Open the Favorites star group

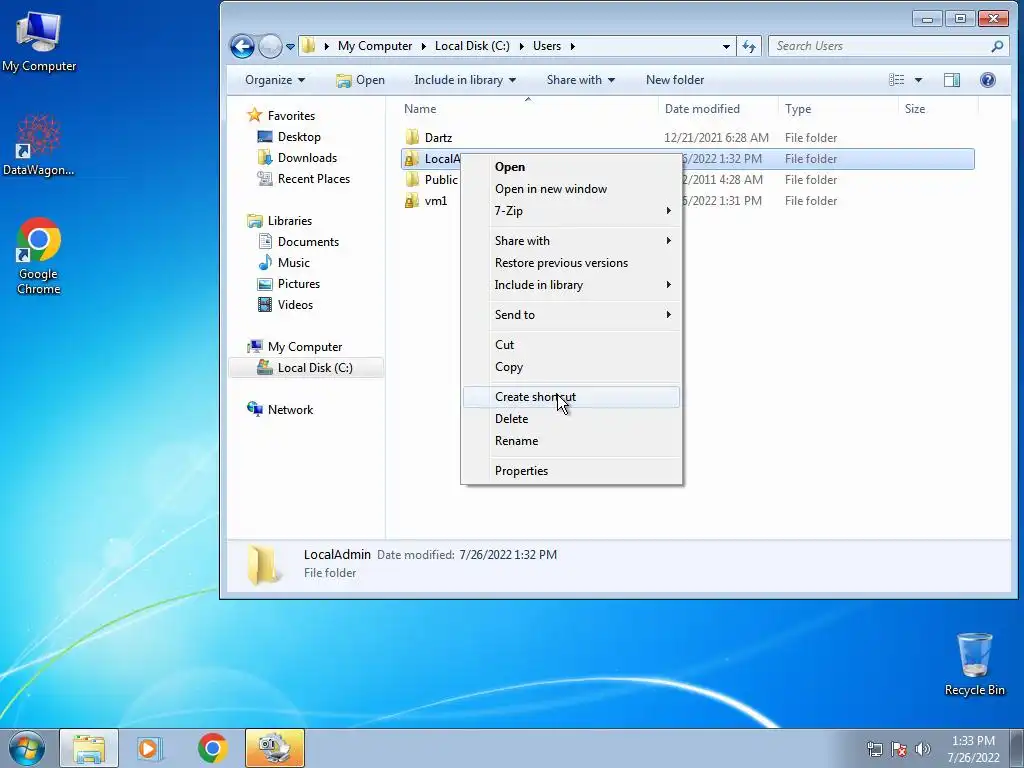pos(281,116)
